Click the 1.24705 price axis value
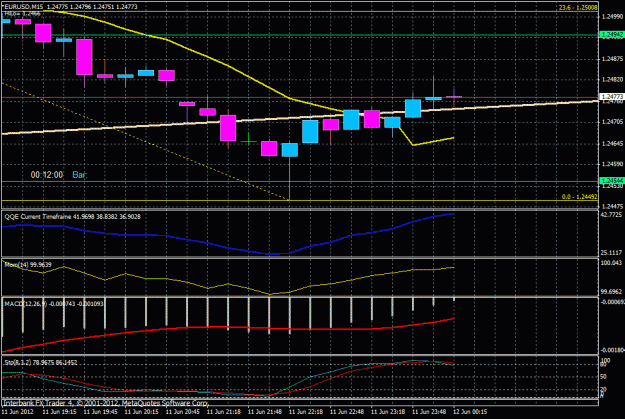Screen dimensions: 625x419 coord(612,122)
